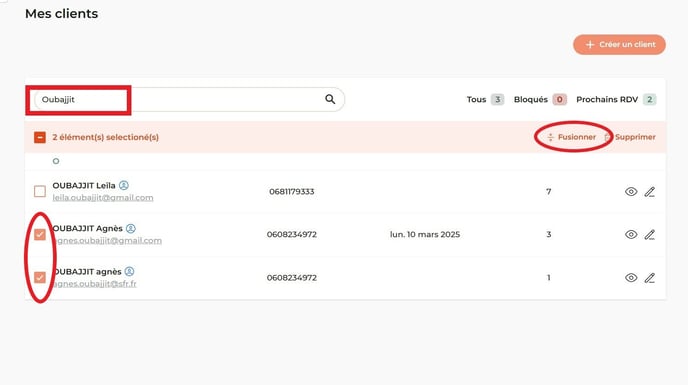View the agnès sfr.fr client eye icon
Image resolution: width=688 pixels, height=385 pixels.
(x=631, y=277)
